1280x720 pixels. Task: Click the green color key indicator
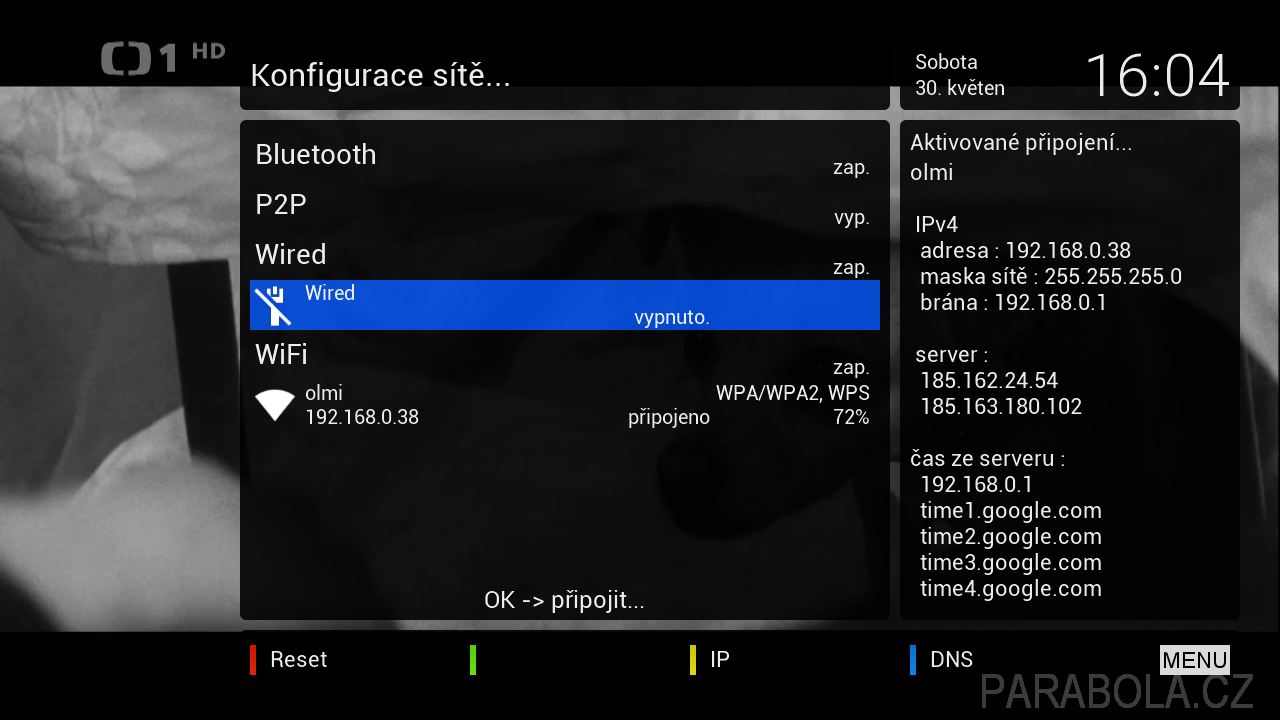point(473,660)
